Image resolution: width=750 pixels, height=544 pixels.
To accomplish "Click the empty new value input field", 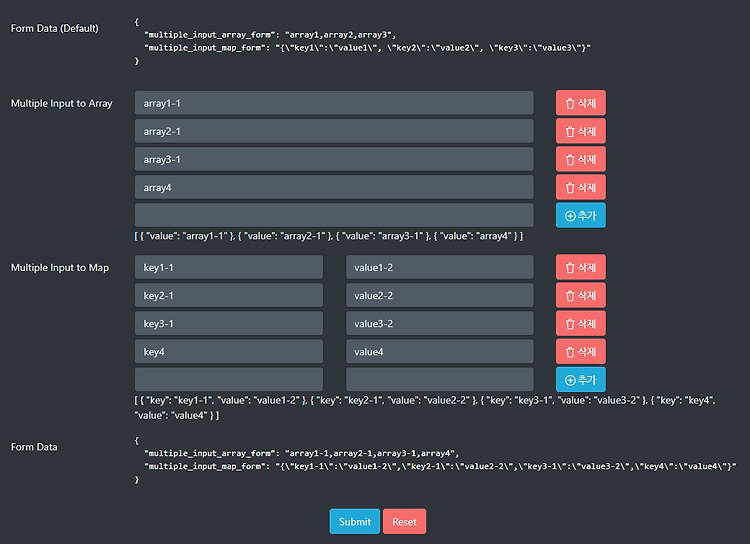I will [440, 379].
